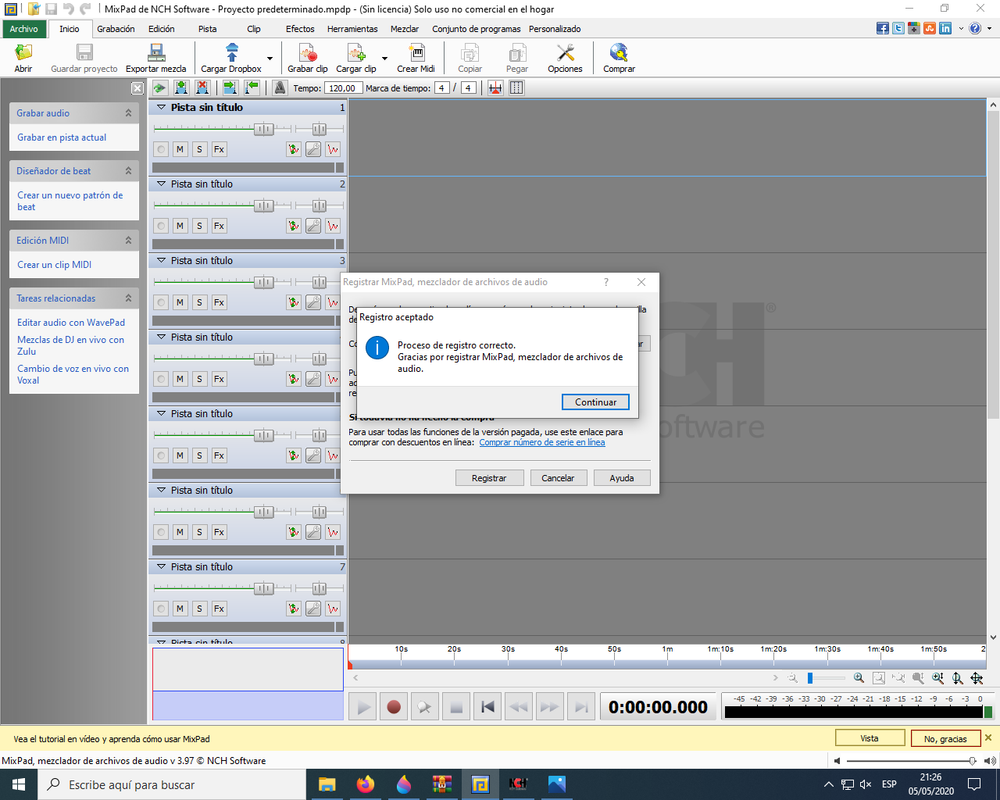
Task: Click the help question mark icon
Action: click(974, 28)
